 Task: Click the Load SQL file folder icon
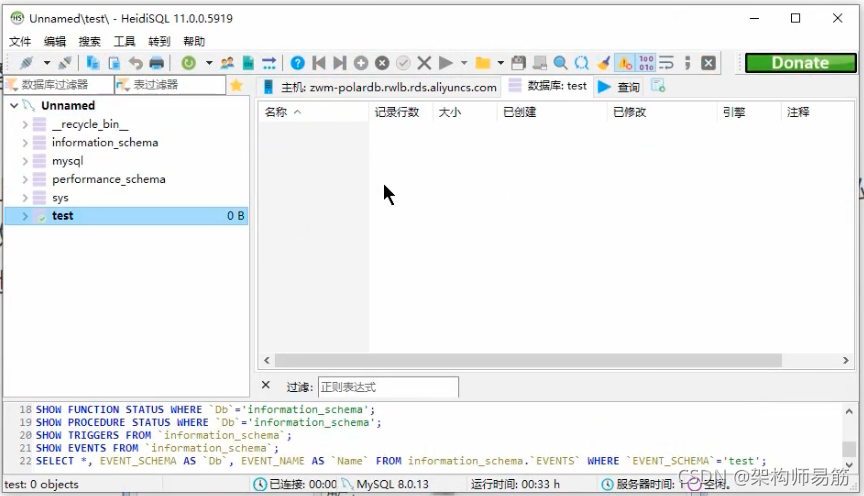point(483,63)
